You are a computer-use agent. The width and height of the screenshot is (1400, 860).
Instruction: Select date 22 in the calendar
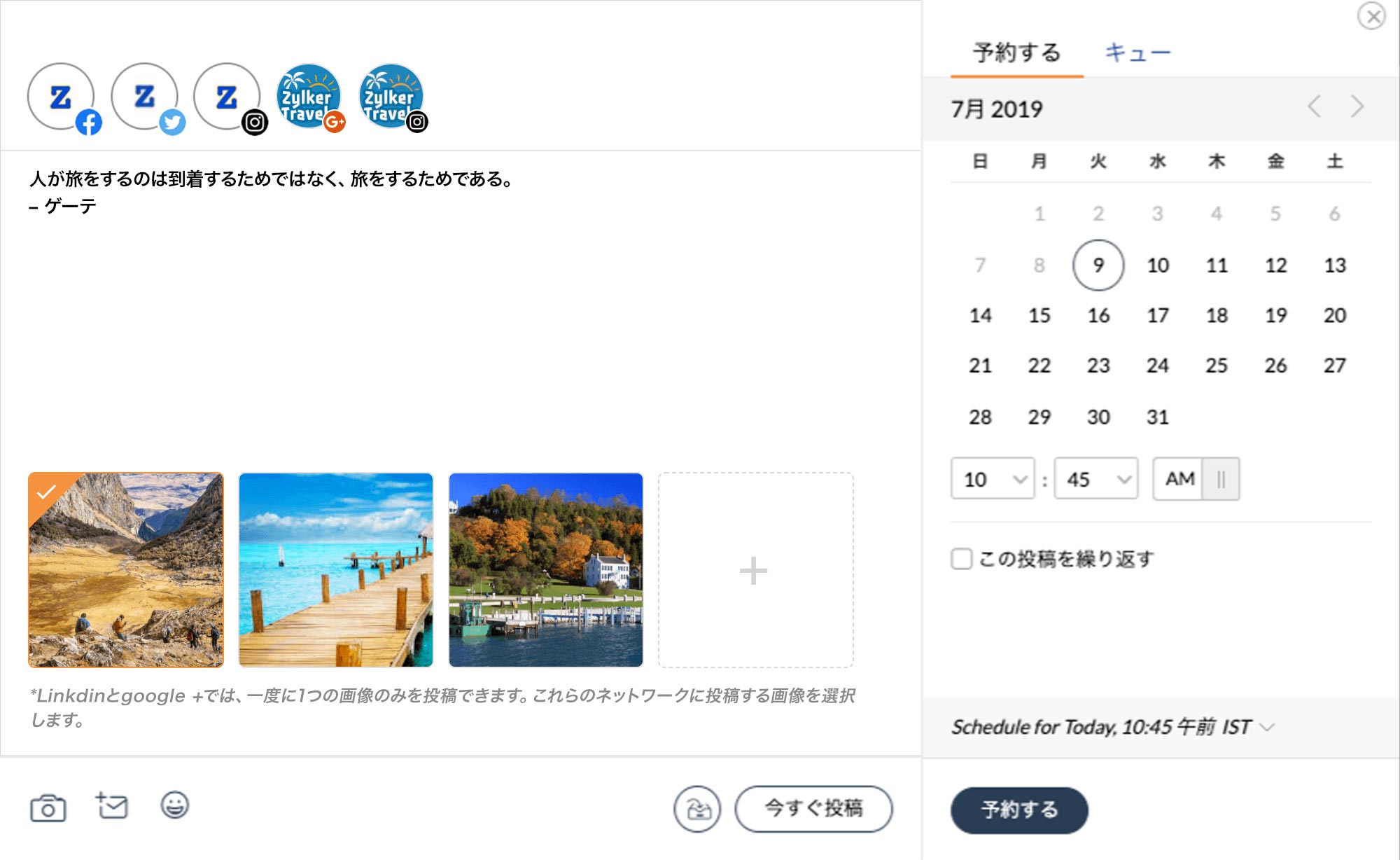pos(1039,366)
